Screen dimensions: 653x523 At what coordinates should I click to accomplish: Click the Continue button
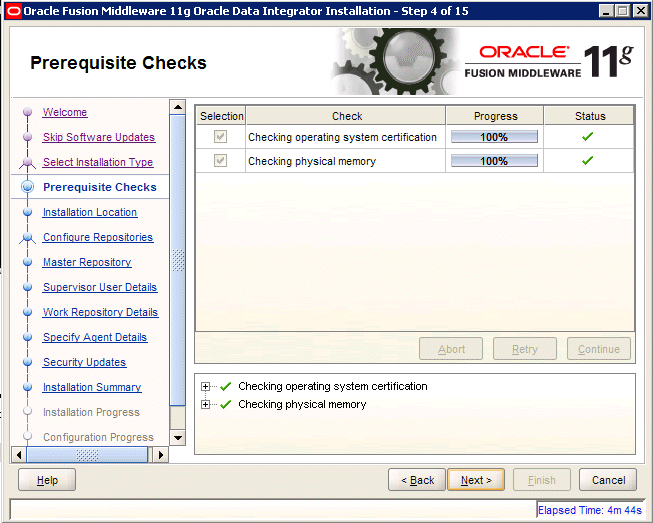pyautogui.click(x=598, y=349)
